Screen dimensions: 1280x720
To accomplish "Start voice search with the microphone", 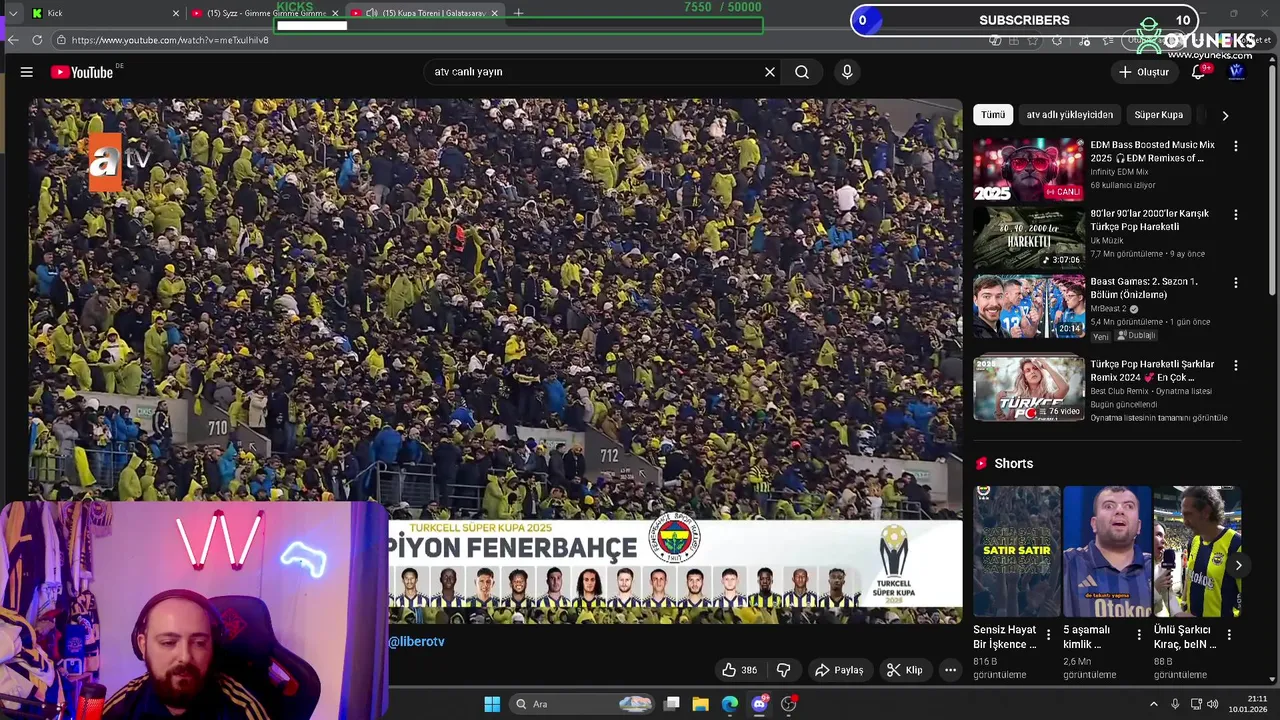I will pos(847,72).
